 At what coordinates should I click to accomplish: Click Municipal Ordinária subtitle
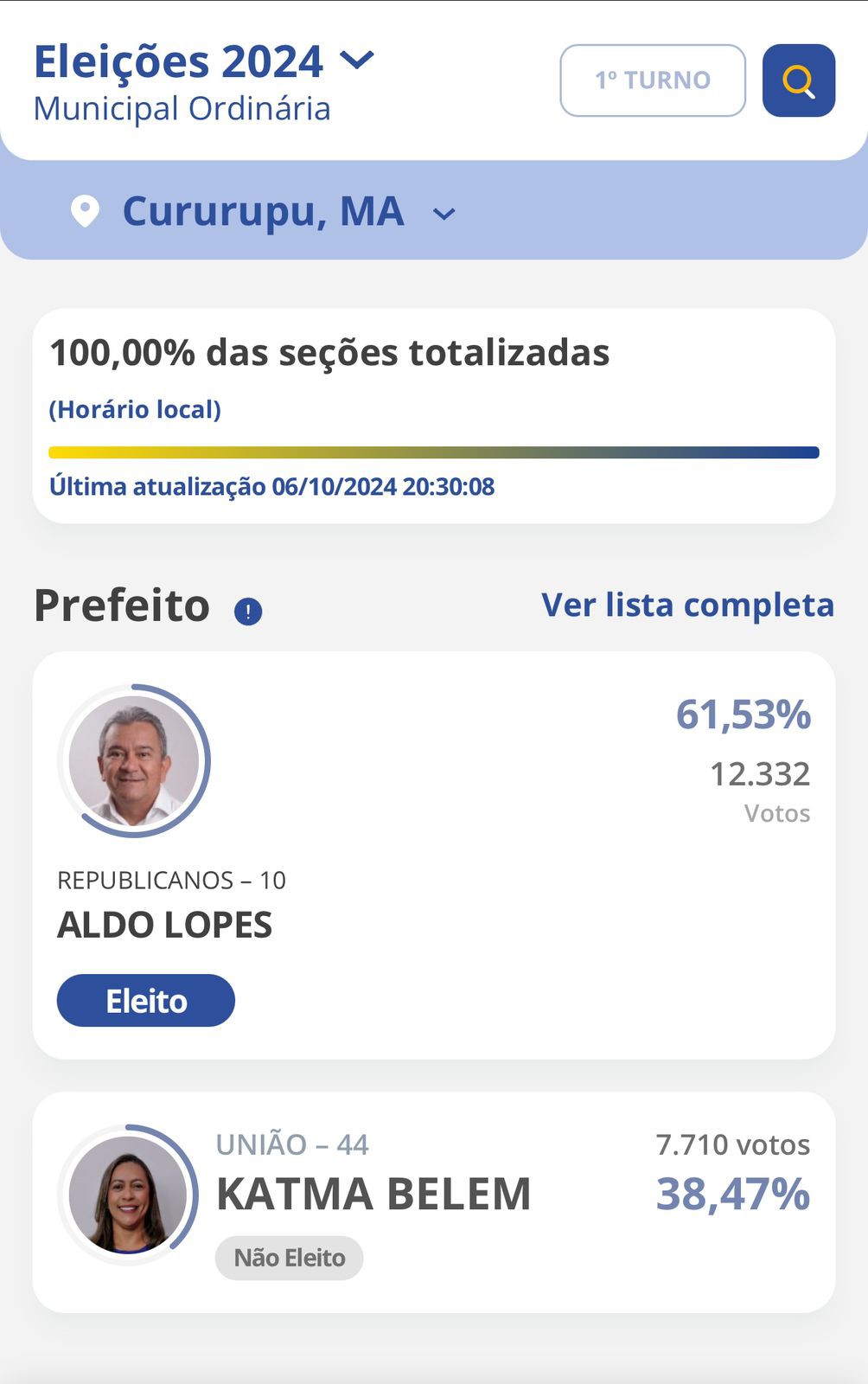182,109
